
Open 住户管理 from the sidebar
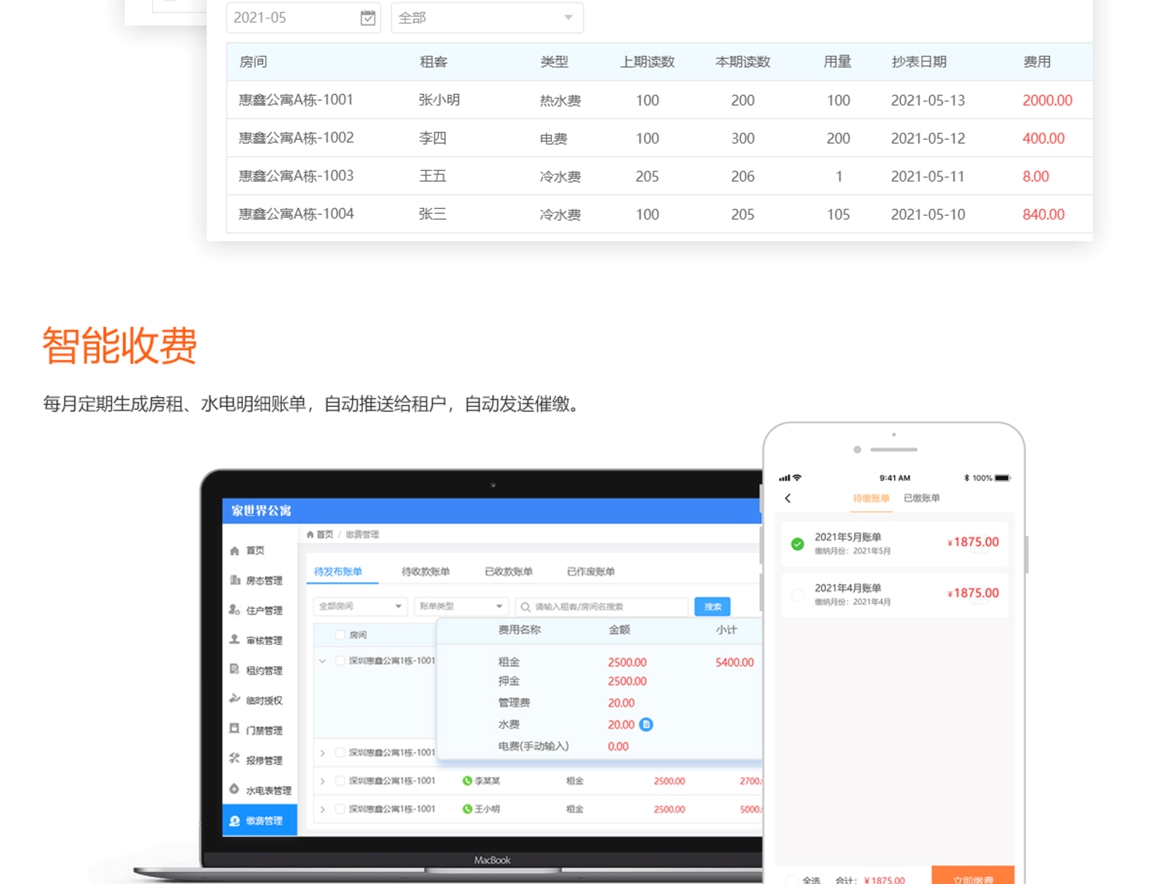[235, 610]
